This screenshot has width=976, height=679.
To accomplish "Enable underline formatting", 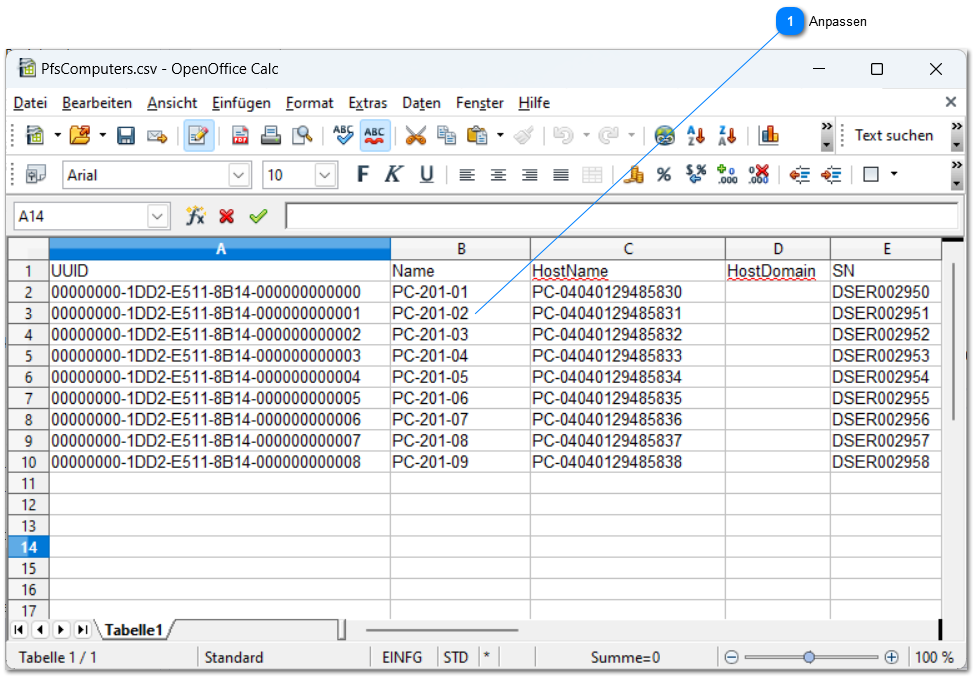I will pos(426,174).
